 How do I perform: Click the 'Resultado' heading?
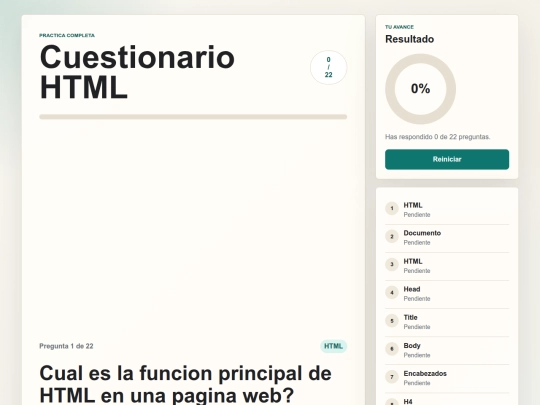pos(409,39)
